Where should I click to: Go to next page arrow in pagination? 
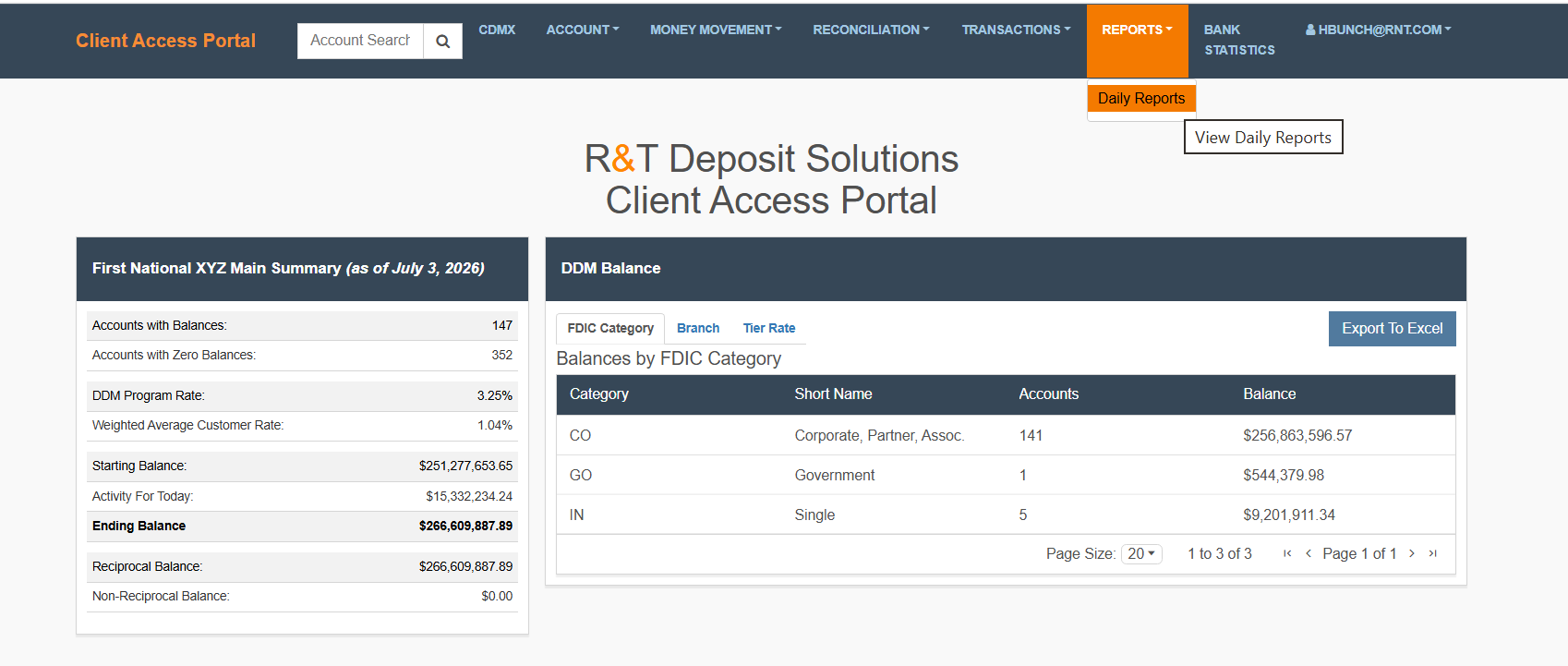coord(1412,553)
